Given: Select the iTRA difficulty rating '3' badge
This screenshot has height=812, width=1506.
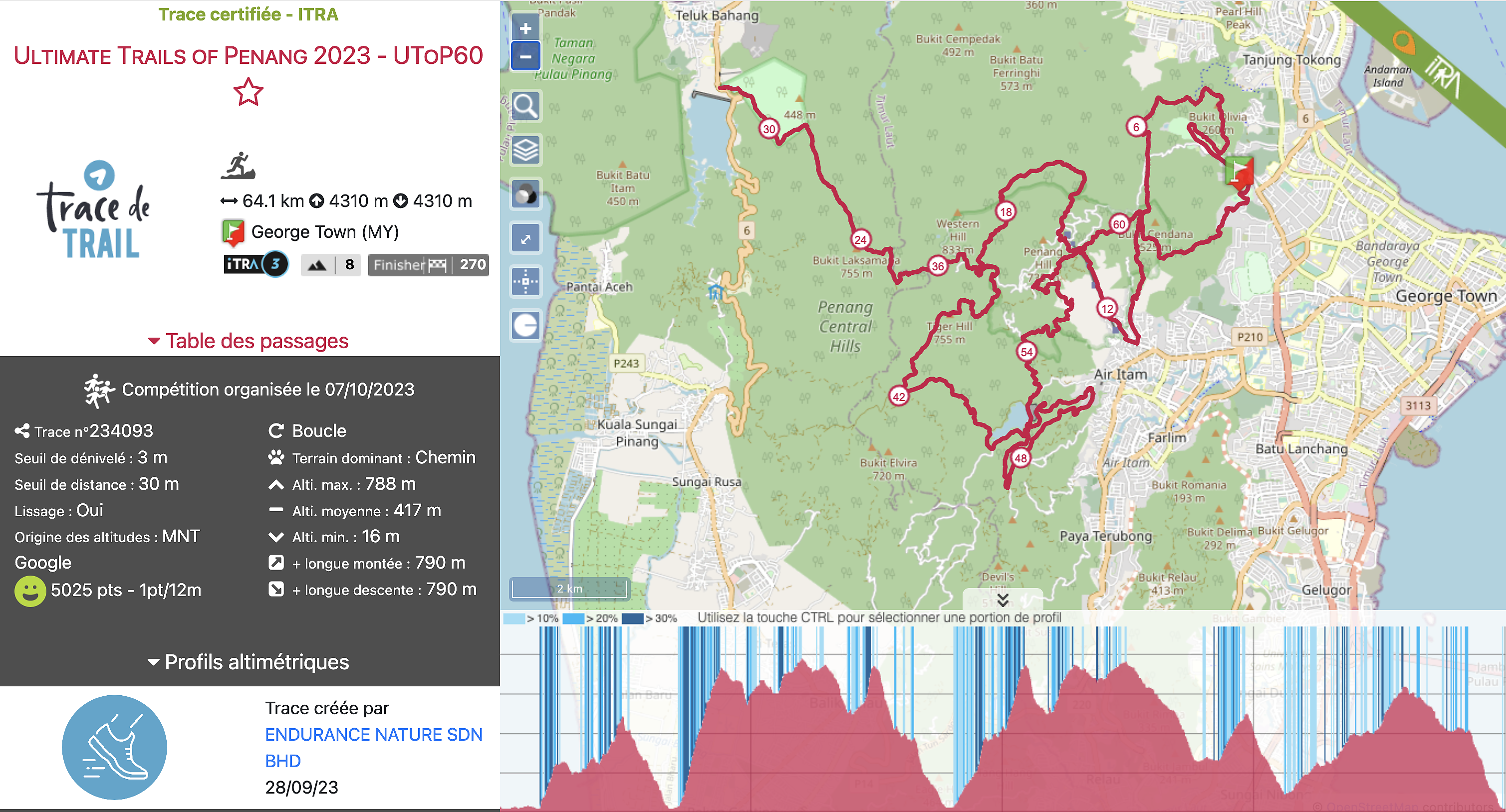Looking at the screenshot, I should pos(249,264).
